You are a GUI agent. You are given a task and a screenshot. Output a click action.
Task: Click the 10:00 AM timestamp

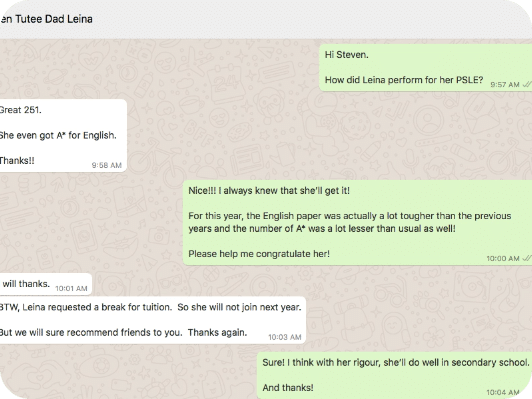(503, 259)
